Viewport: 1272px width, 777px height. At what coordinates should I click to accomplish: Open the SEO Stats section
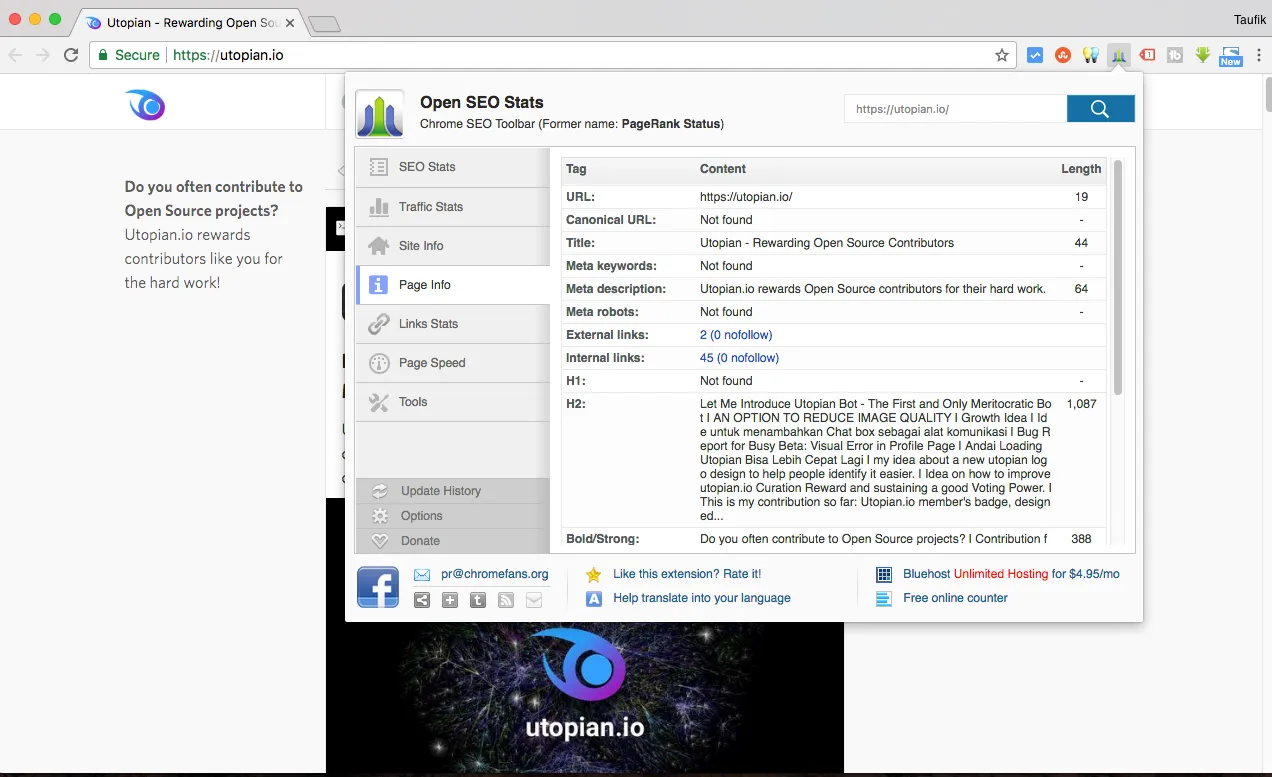[x=453, y=167]
